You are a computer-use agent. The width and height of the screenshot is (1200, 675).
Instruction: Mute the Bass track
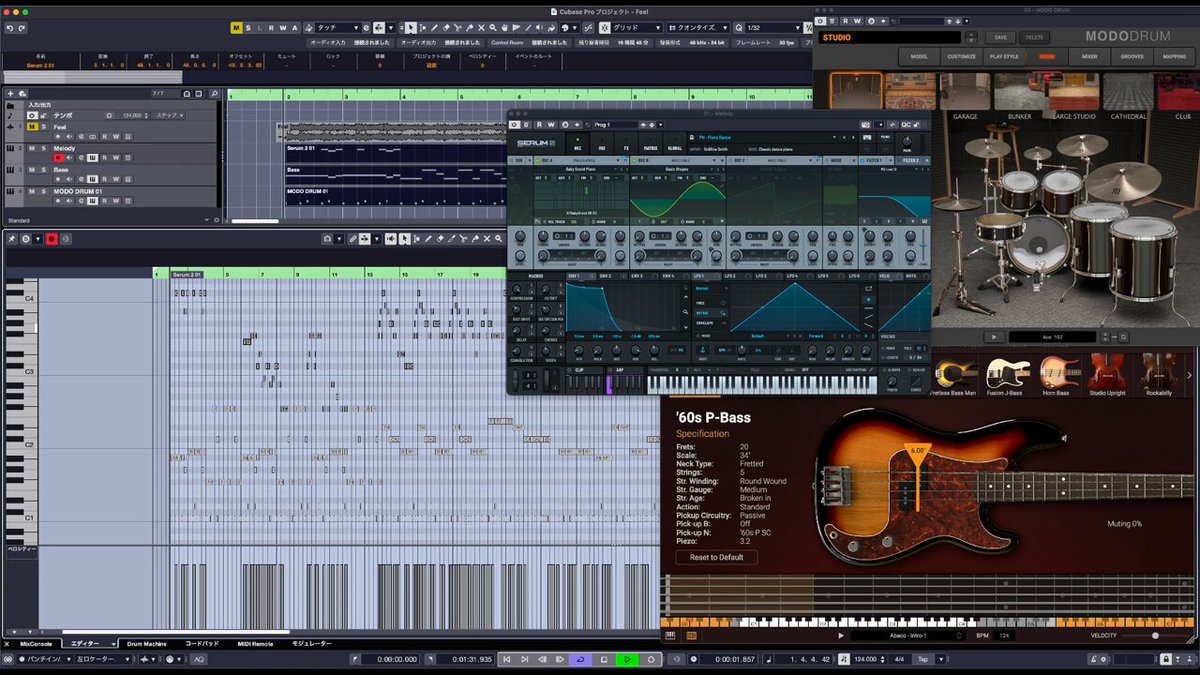[32, 170]
